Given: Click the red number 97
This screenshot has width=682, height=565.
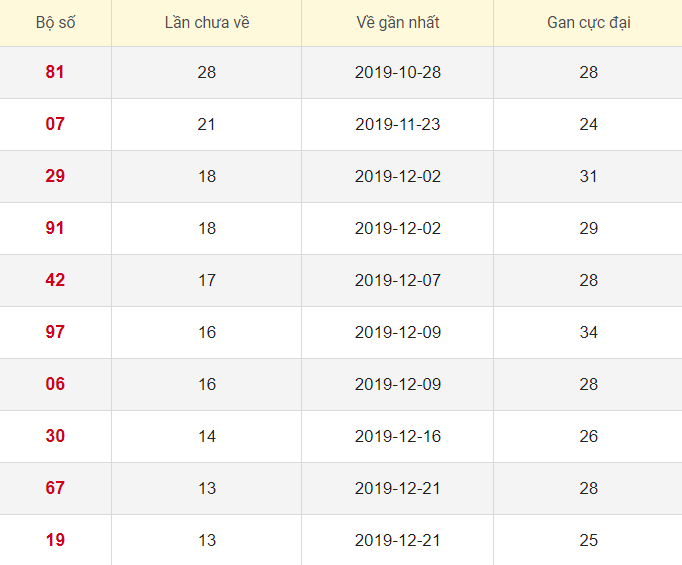Looking at the screenshot, I should tap(55, 332).
